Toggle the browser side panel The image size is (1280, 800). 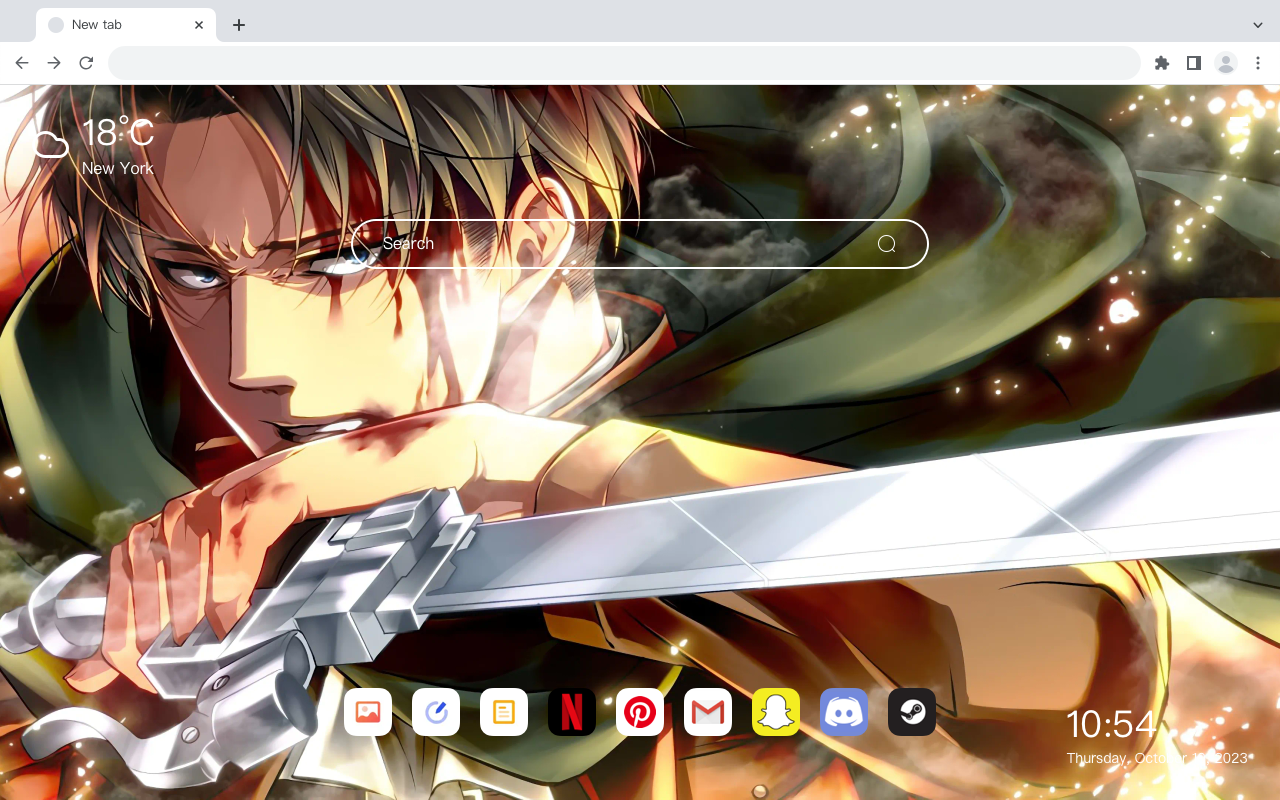pos(1193,63)
